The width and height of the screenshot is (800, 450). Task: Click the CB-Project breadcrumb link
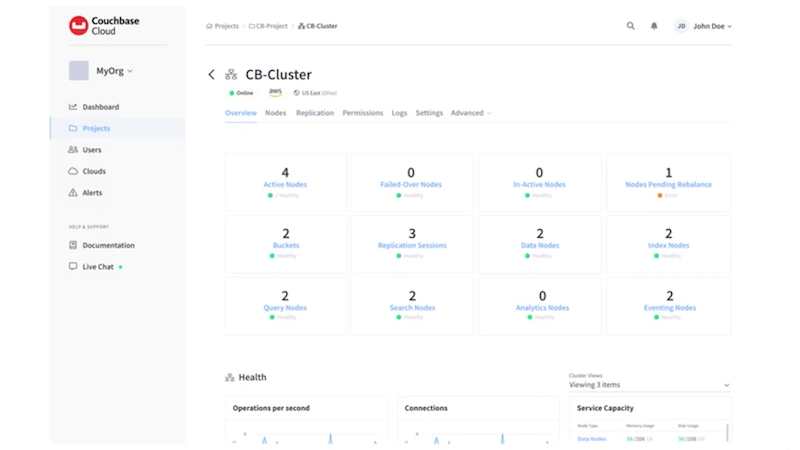[x=271, y=26]
